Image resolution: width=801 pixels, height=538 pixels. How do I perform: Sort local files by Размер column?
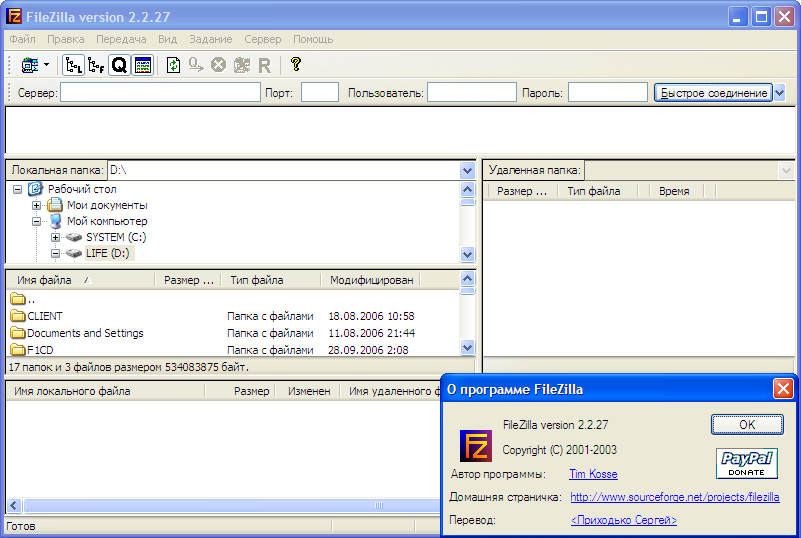coord(188,280)
